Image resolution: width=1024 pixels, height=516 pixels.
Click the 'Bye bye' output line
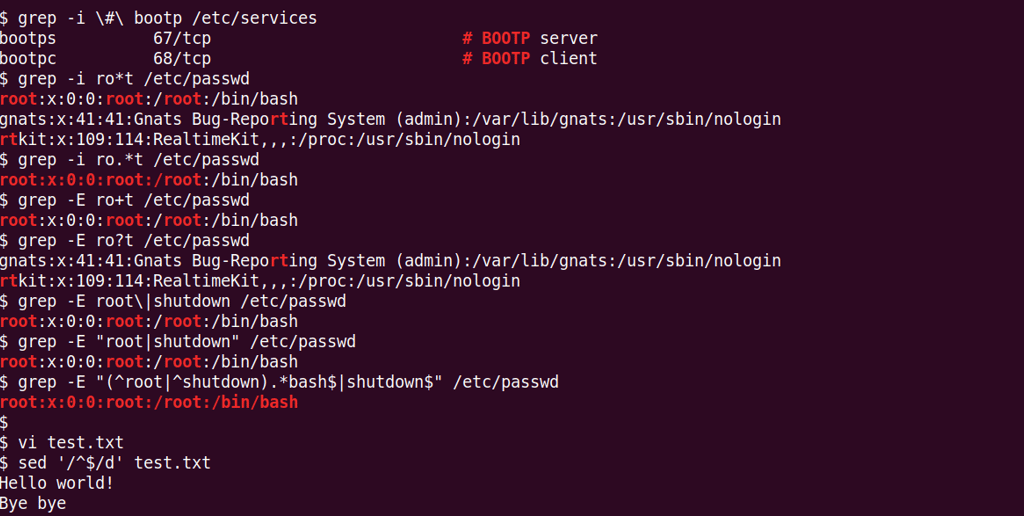point(33,503)
